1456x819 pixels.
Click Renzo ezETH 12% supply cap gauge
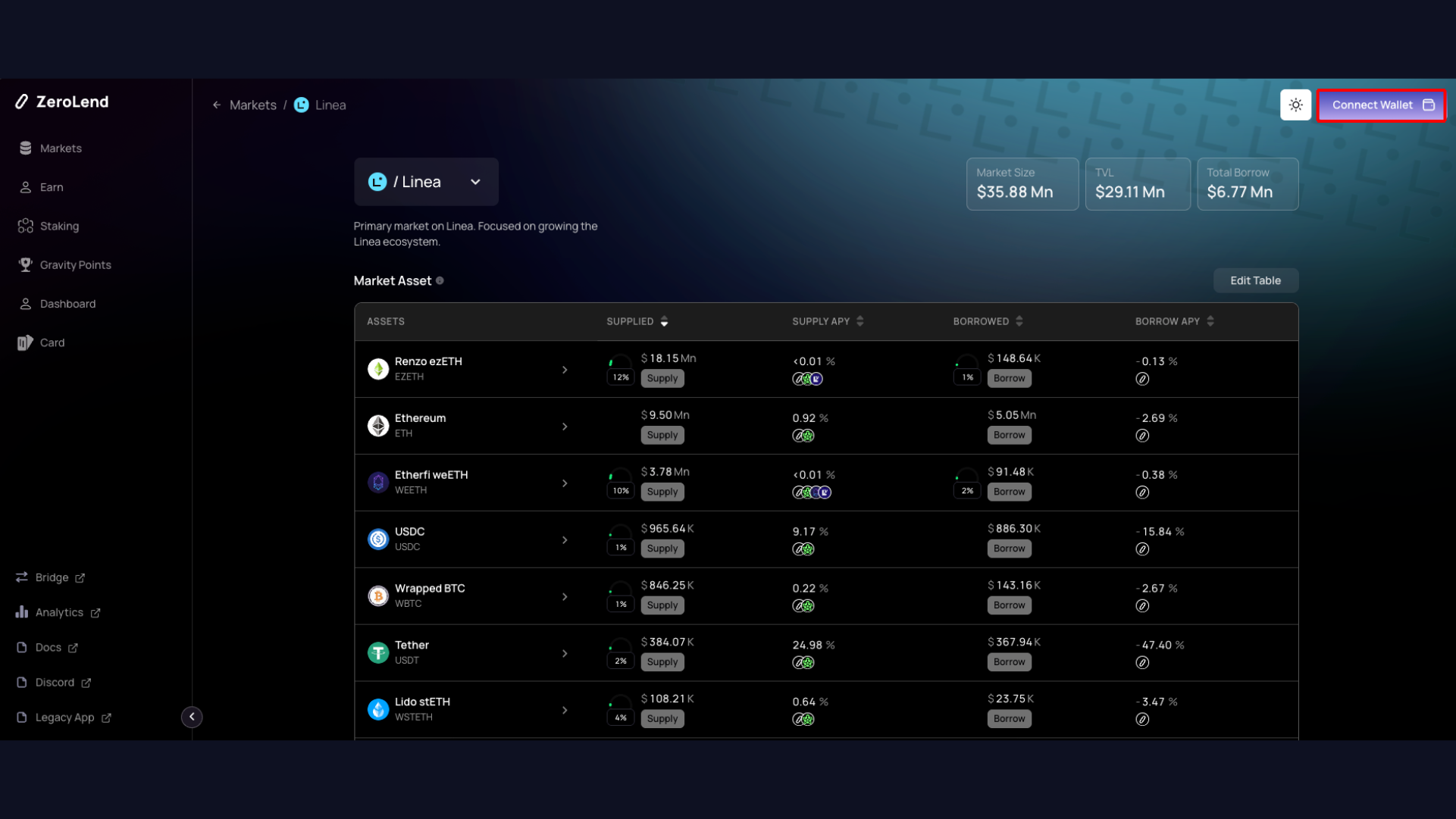tap(621, 370)
